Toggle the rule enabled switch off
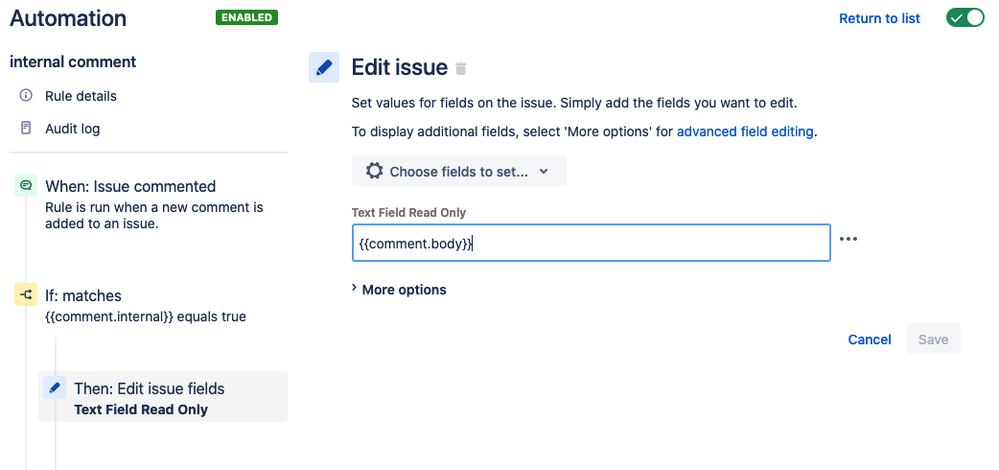The height and width of the screenshot is (470, 999). tap(965, 18)
